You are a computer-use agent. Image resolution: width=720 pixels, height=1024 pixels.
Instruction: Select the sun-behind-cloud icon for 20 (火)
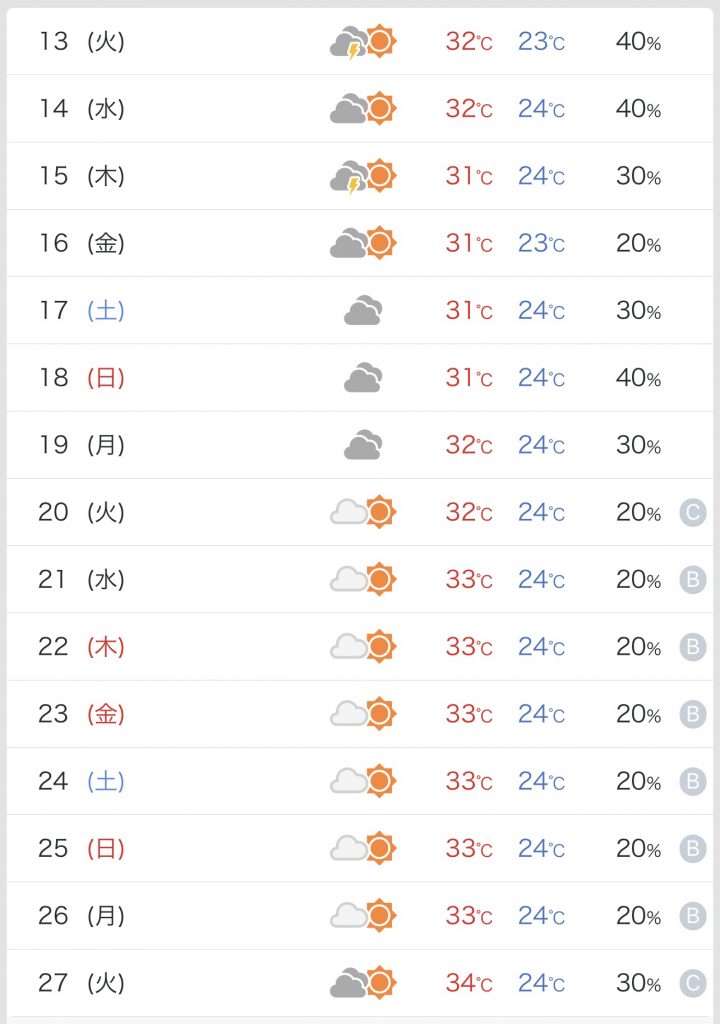pos(363,512)
